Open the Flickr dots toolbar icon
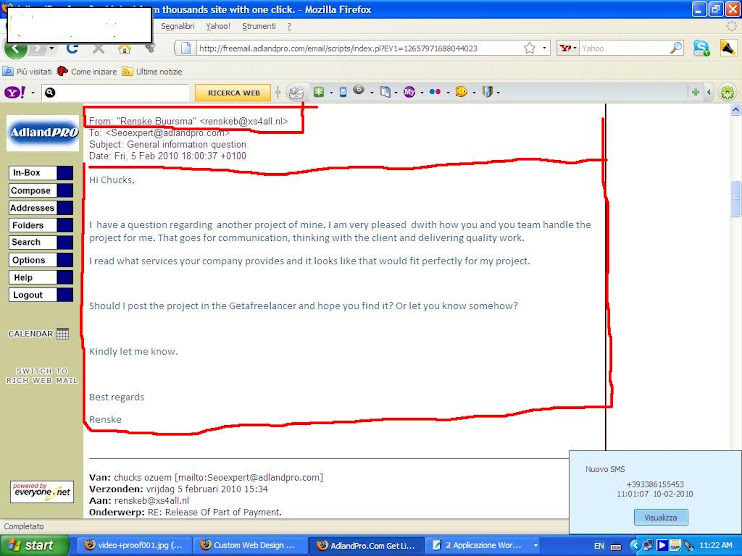The width and height of the screenshot is (742, 556). pyautogui.click(x=435, y=92)
